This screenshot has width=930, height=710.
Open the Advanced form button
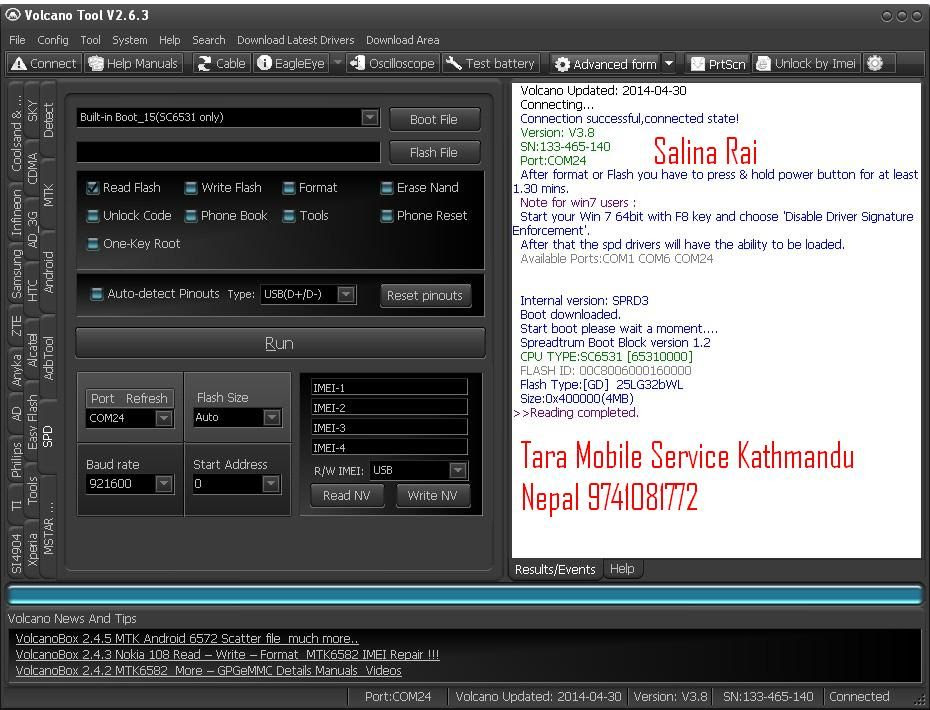click(606, 63)
